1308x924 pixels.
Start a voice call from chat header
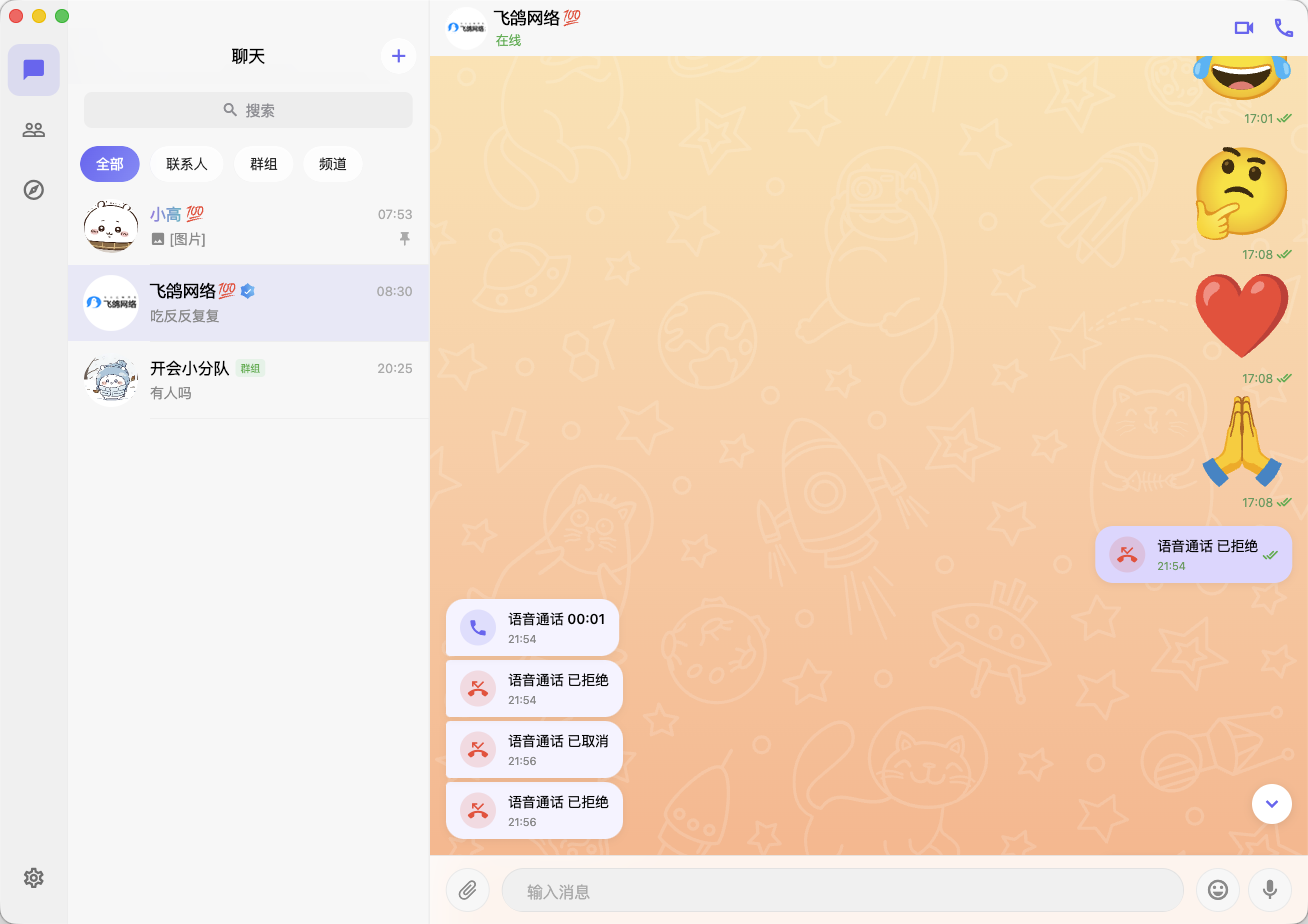(1284, 27)
